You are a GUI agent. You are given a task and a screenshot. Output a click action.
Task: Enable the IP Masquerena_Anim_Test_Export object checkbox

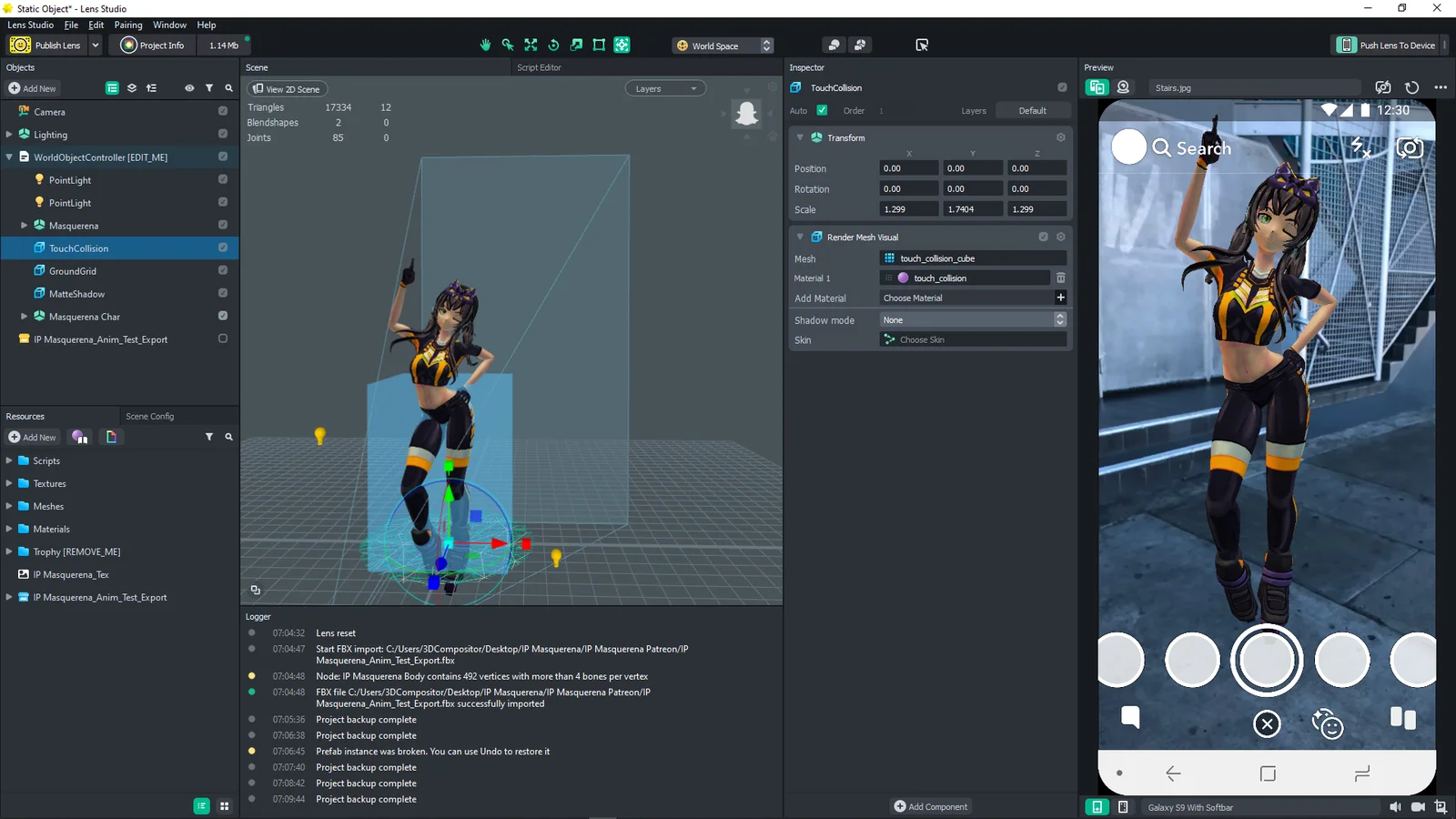[x=223, y=339]
